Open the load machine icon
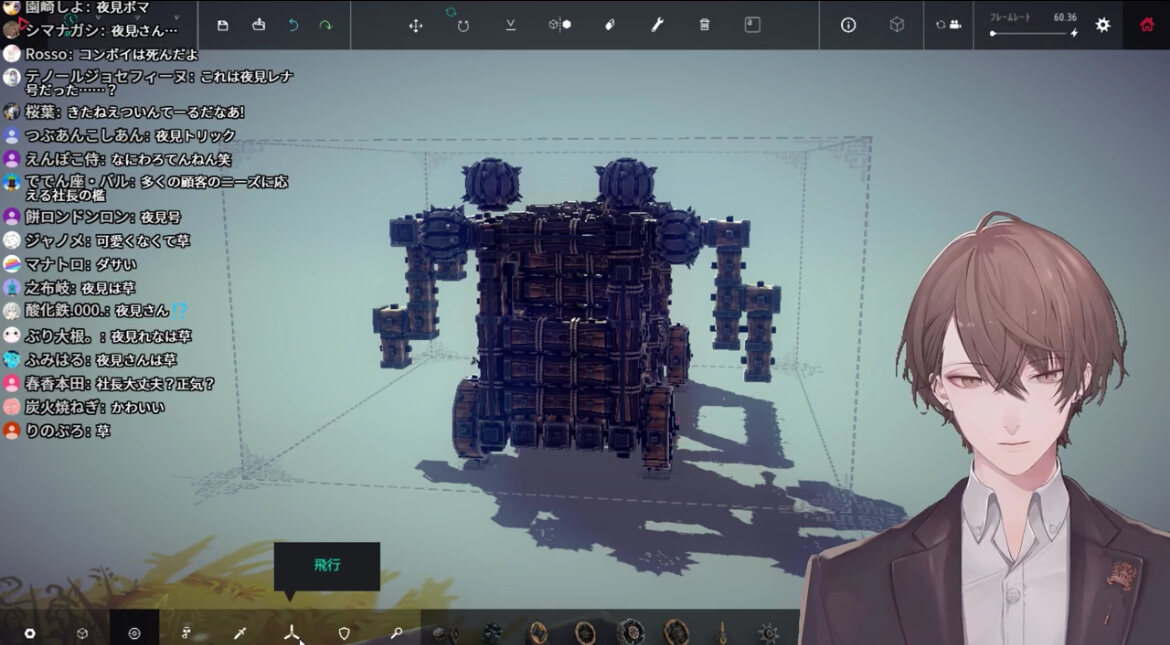Image resolution: width=1170 pixels, height=645 pixels. coord(259,25)
